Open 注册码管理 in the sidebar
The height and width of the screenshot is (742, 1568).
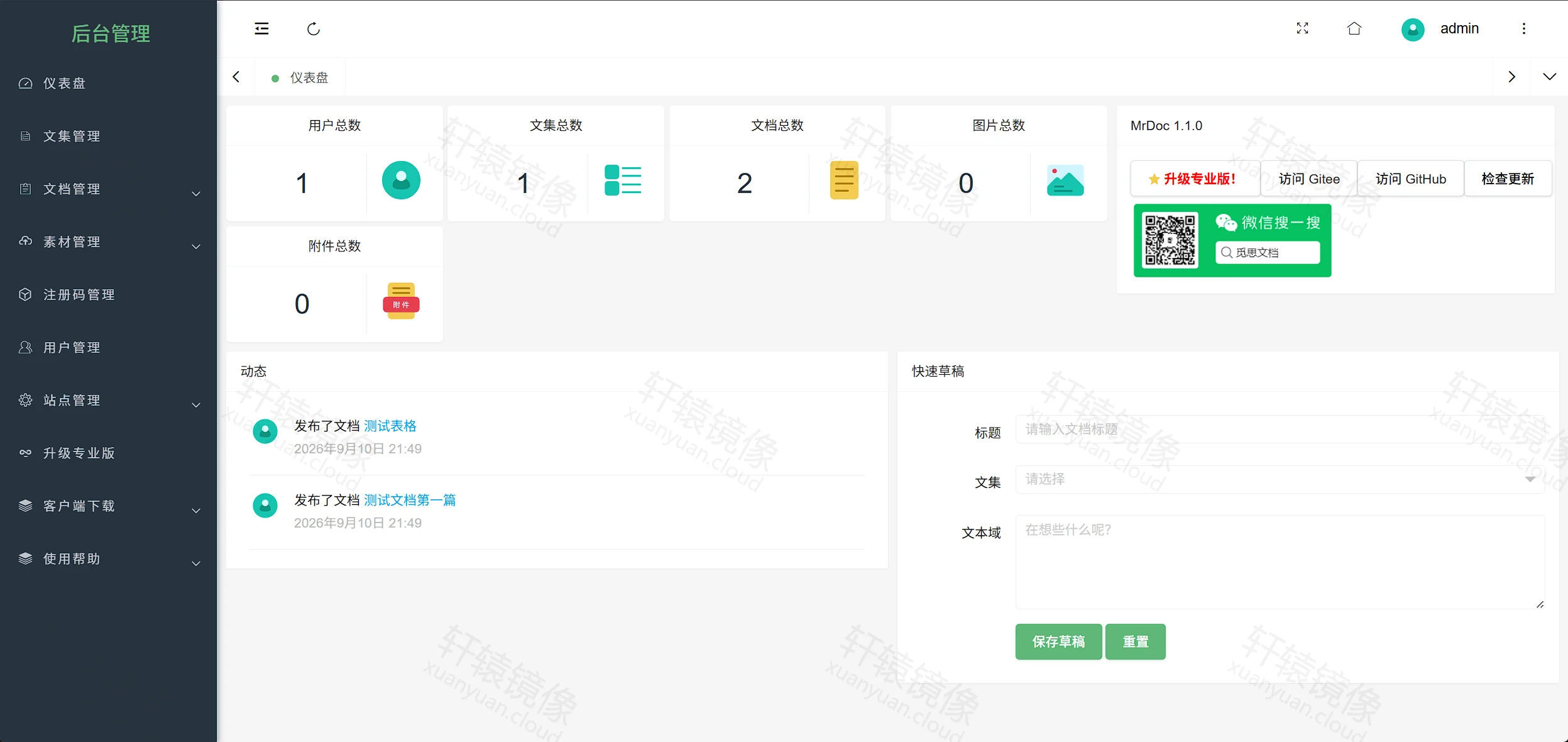tap(108, 295)
